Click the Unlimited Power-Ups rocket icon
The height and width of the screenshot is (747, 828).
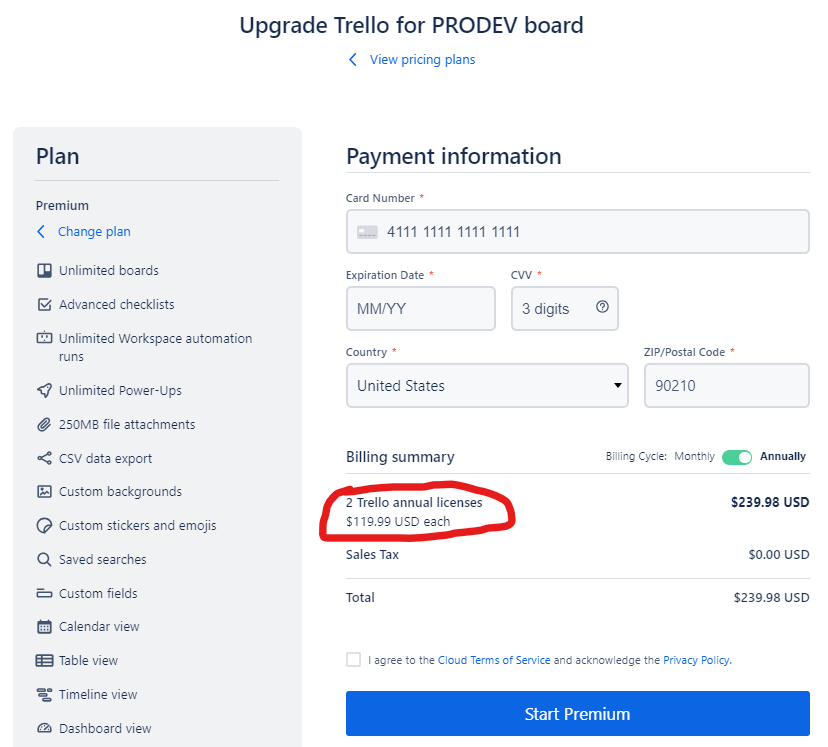[x=44, y=391]
